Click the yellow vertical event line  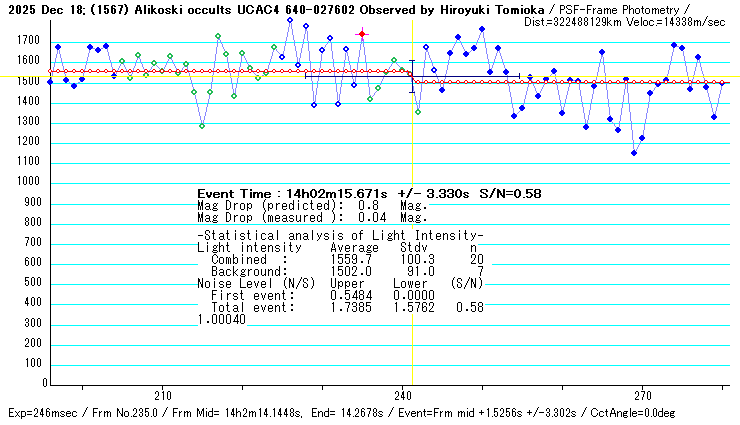coord(413,250)
